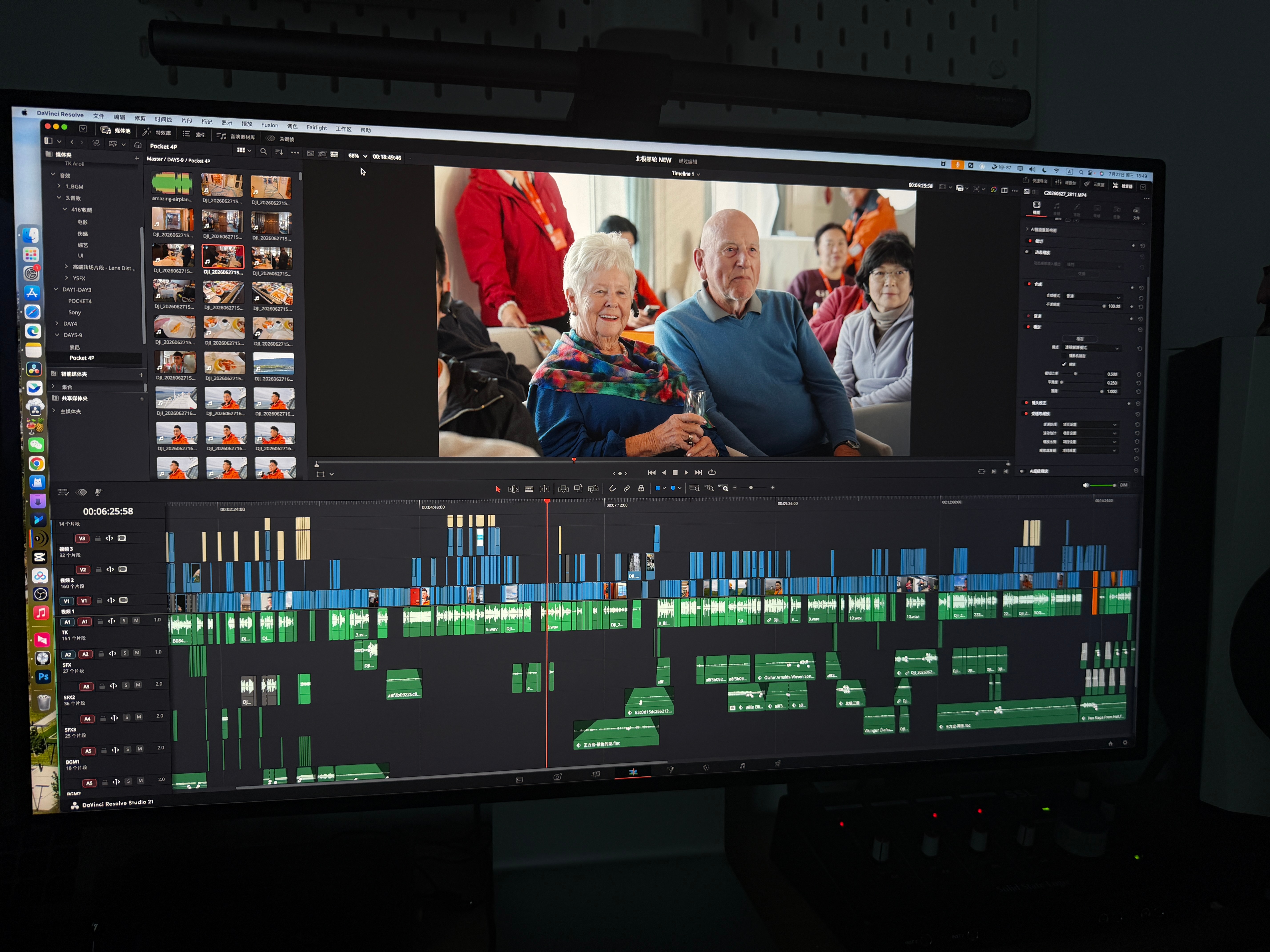Click the blue marker icon

pyautogui.click(x=673, y=488)
